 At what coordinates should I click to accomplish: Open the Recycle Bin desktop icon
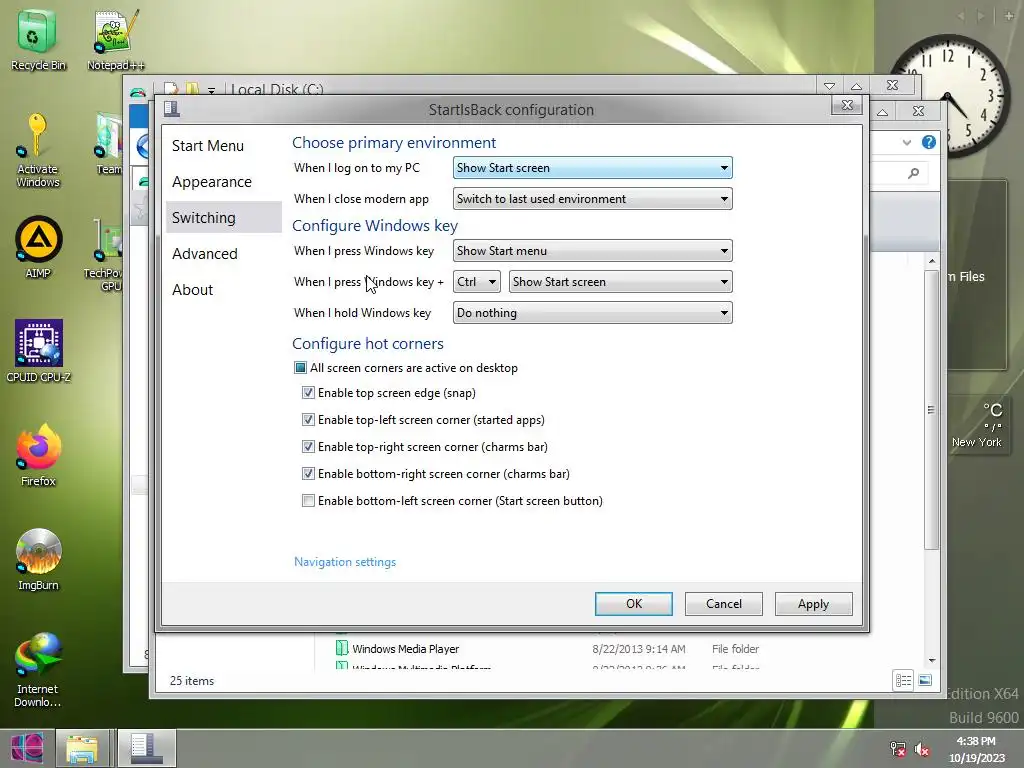coord(38,40)
